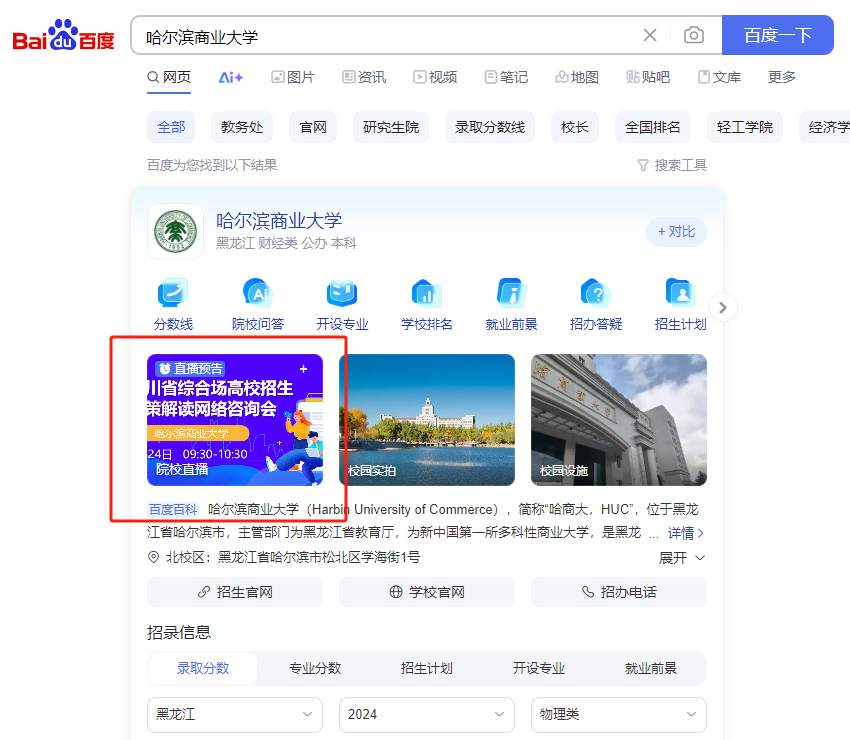The width and height of the screenshot is (850, 740).
Task: Expand the 黑龙江 province dropdown
Action: tap(234, 714)
